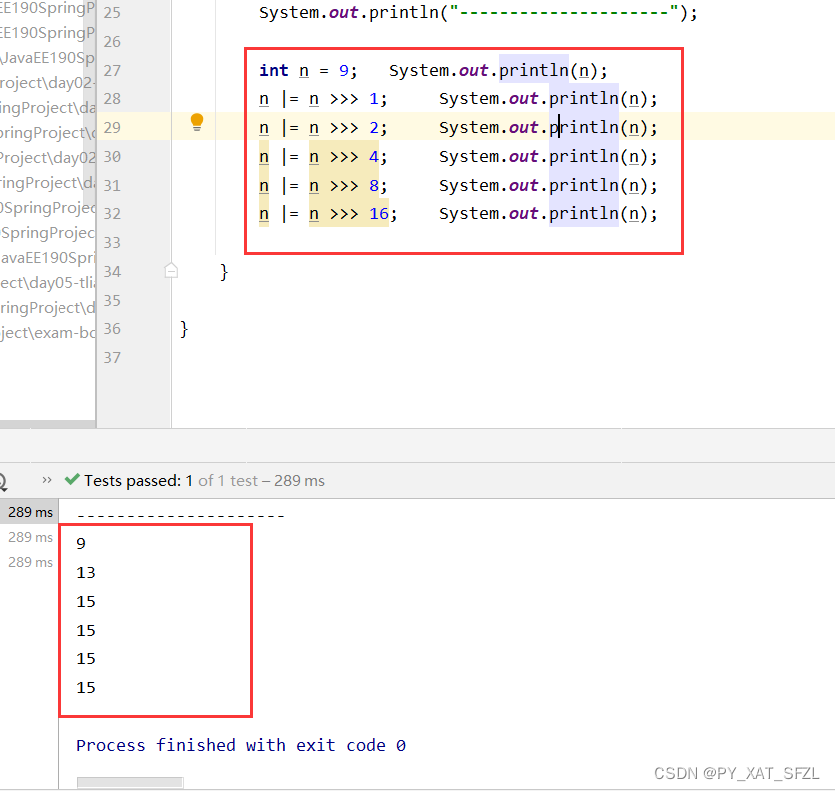Click the println call on line 25 printing dashes

click(478, 13)
